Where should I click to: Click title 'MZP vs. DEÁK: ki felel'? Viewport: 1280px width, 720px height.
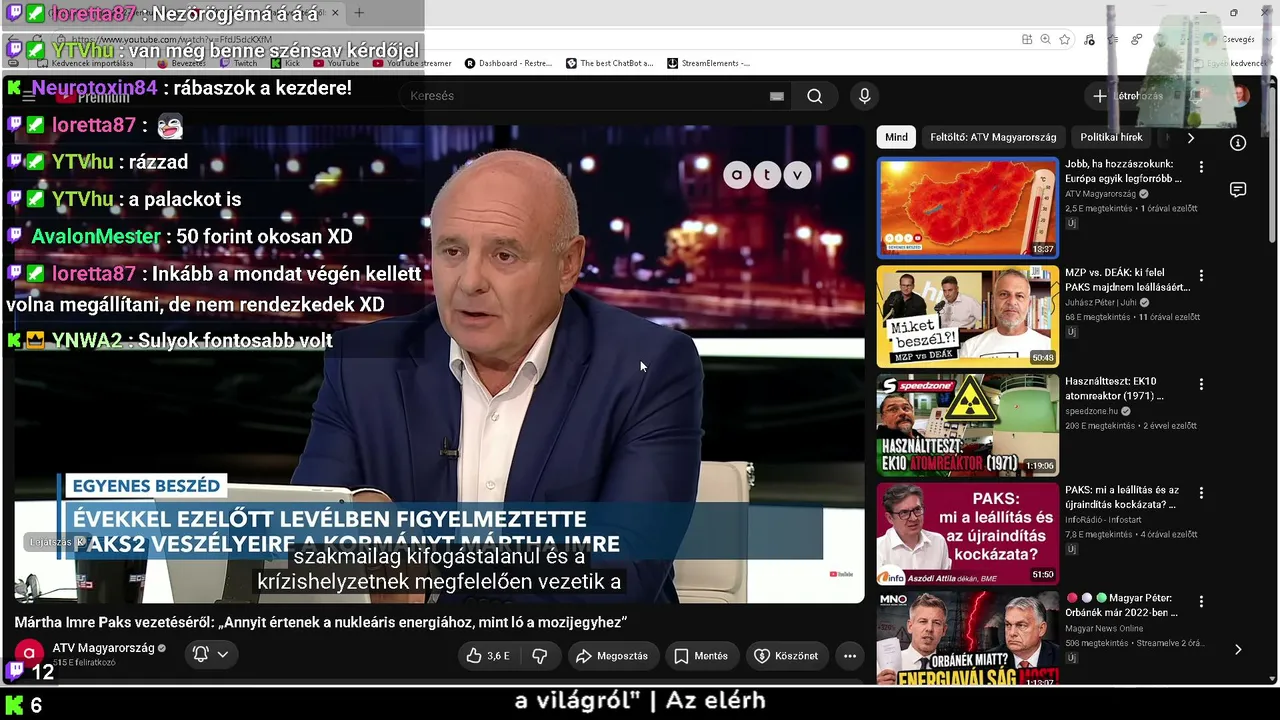1127,279
